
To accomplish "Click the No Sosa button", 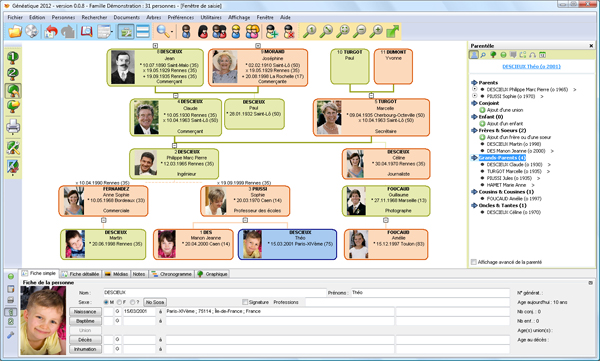I will pos(155,302).
